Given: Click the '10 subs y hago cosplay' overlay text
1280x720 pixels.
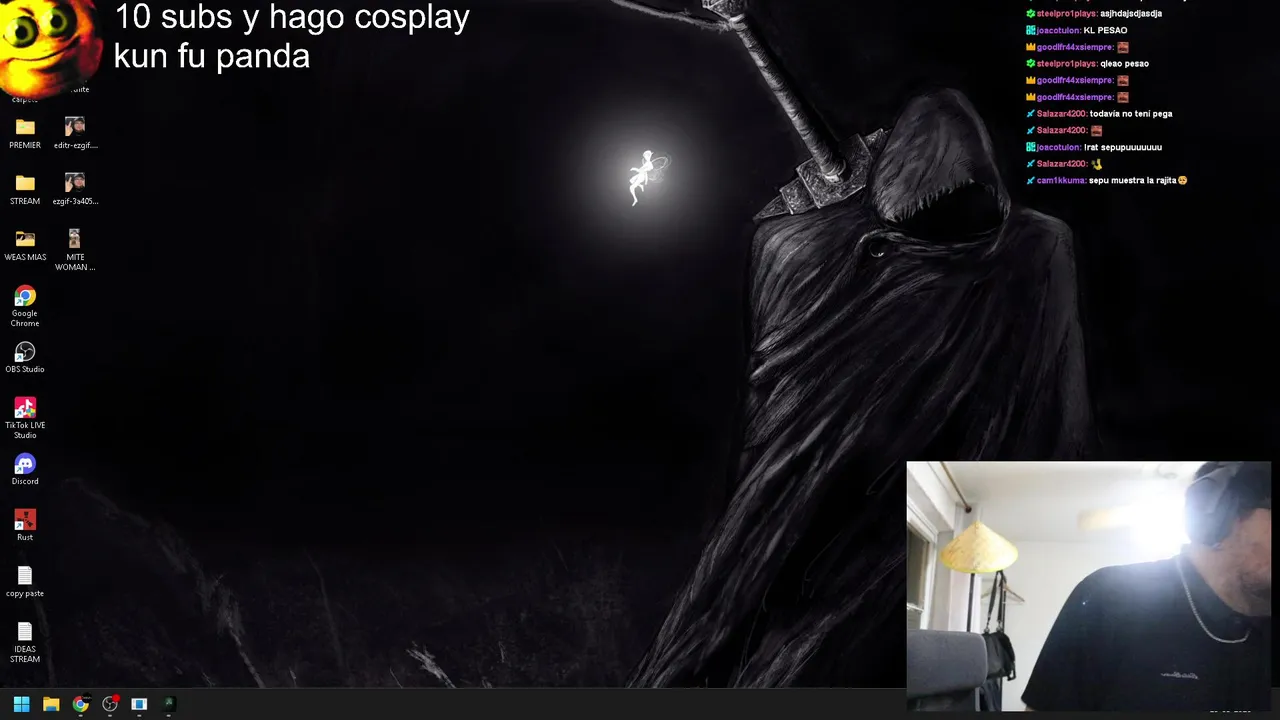Looking at the screenshot, I should click(x=292, y=17).
